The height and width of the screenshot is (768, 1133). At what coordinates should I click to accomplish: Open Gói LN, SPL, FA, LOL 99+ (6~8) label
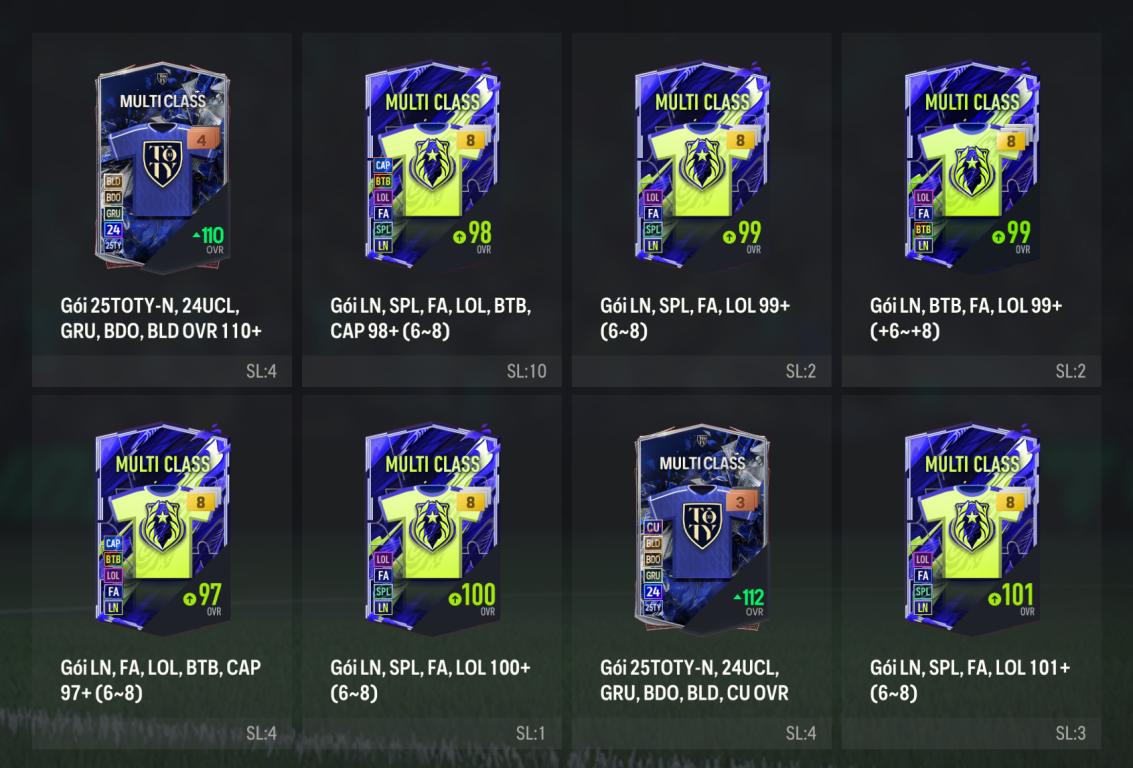click(695, 318)
